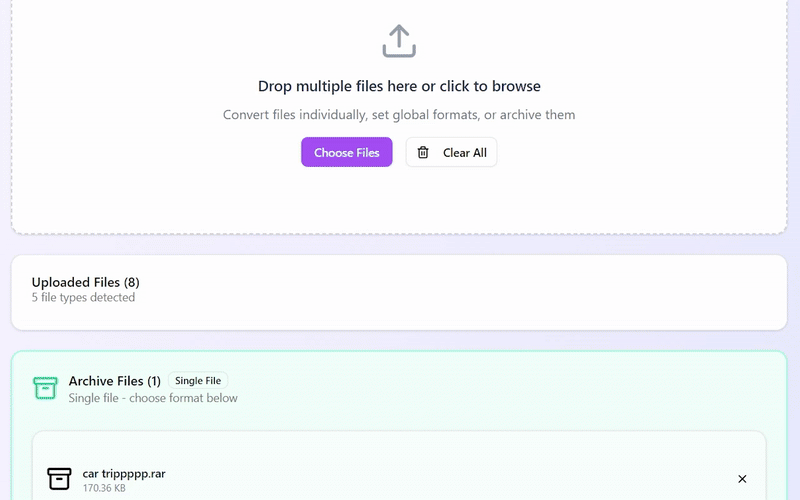Click the '5 file types detected' text
The height and width of the screenshot is (500, 800).
[83, 298]
